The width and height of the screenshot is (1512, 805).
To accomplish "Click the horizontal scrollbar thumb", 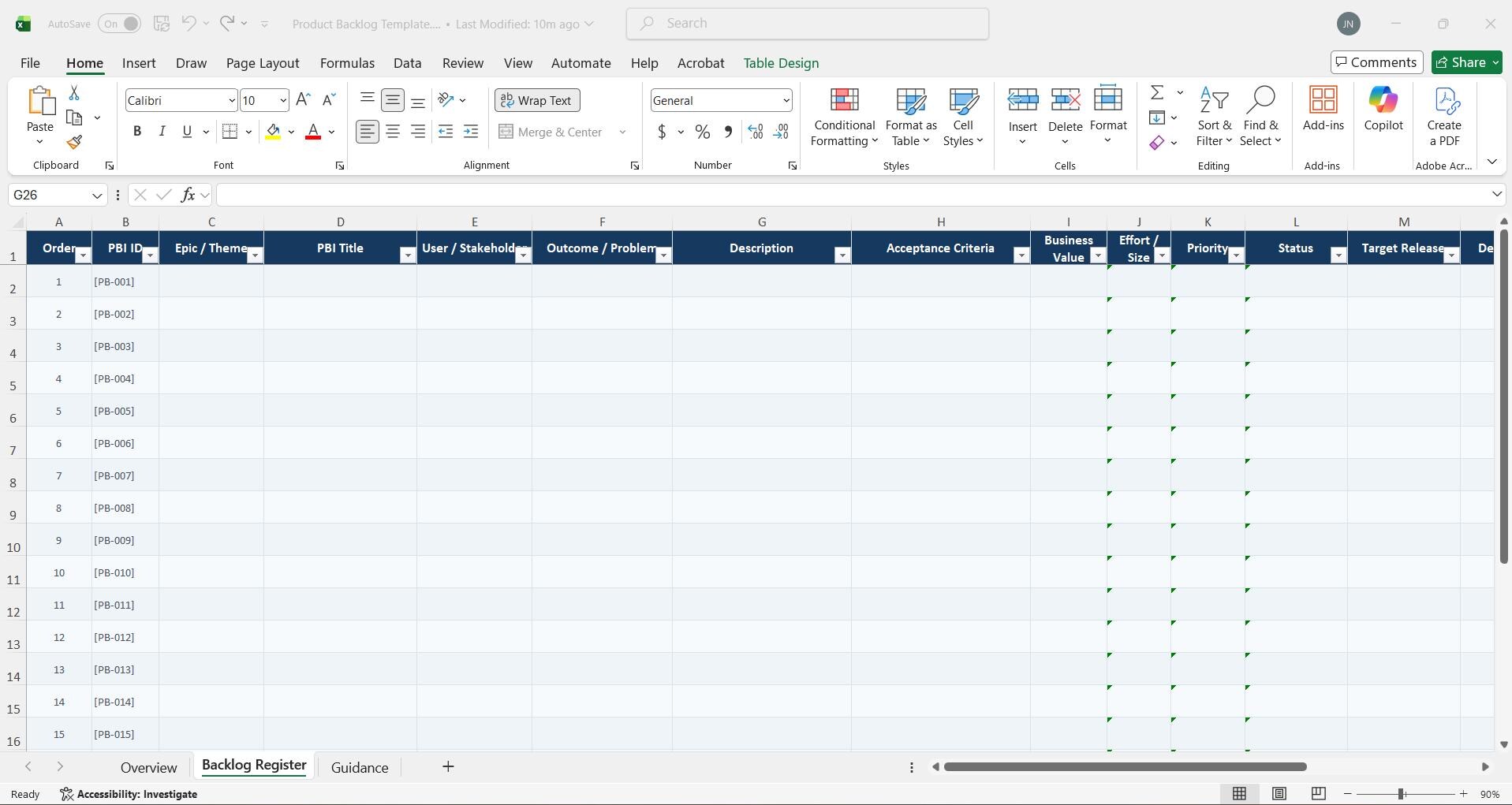I will pos(1125,766).
